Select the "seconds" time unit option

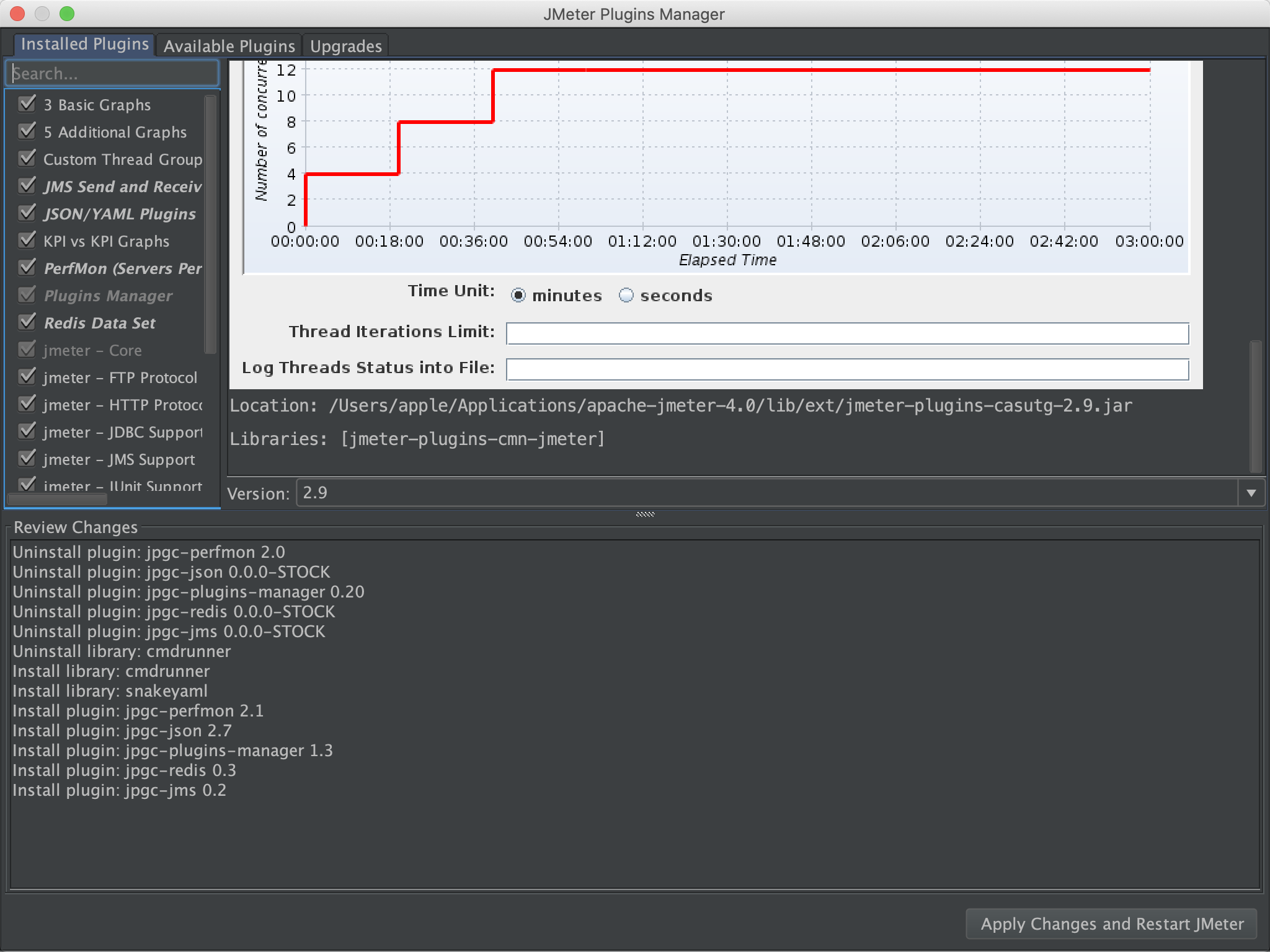click(x=626, y=296)
